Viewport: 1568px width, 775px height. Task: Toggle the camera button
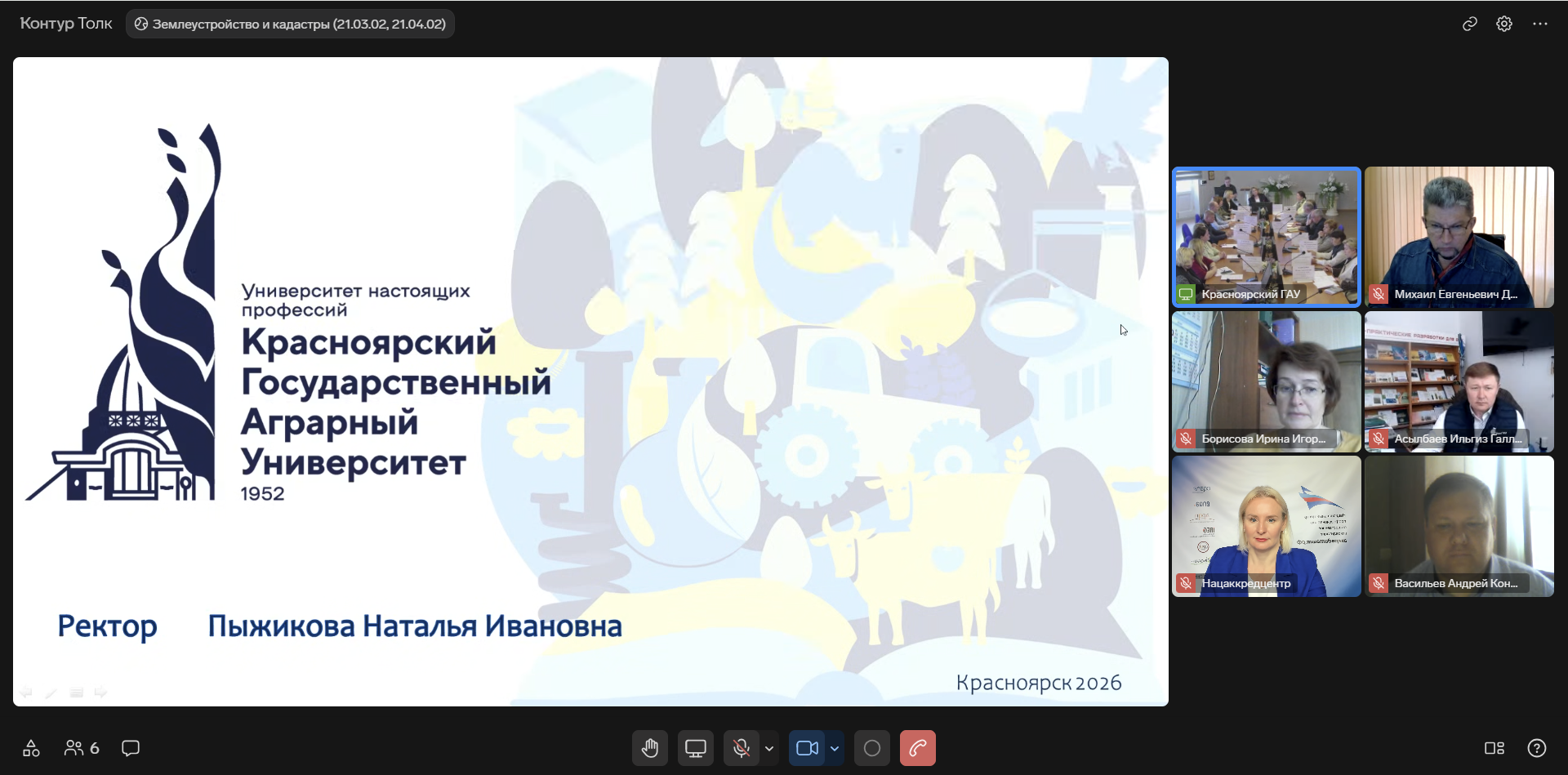click(x=807, y=748)
